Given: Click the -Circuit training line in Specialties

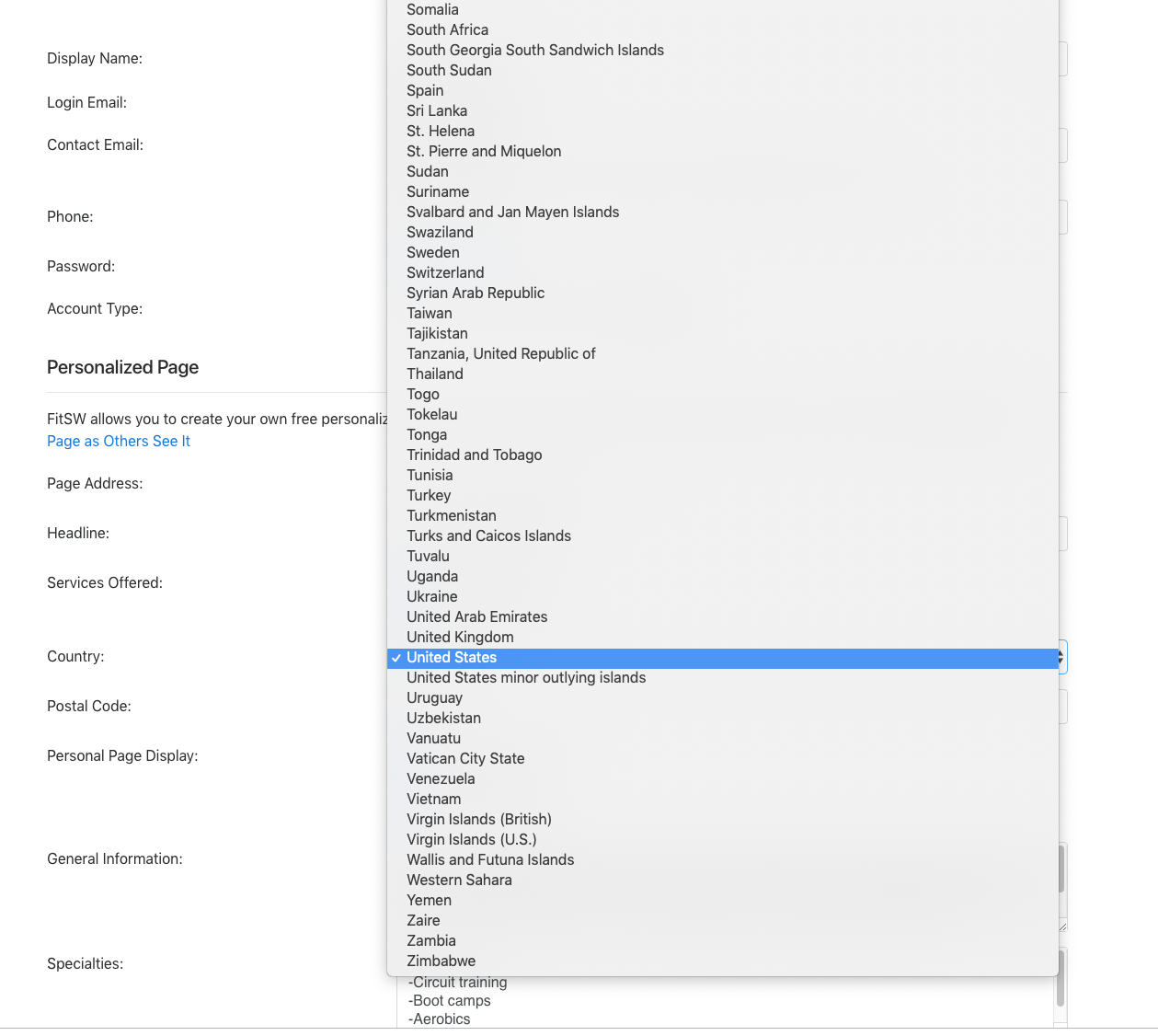Looking at the screenshot, I should [x=458, y=983].
